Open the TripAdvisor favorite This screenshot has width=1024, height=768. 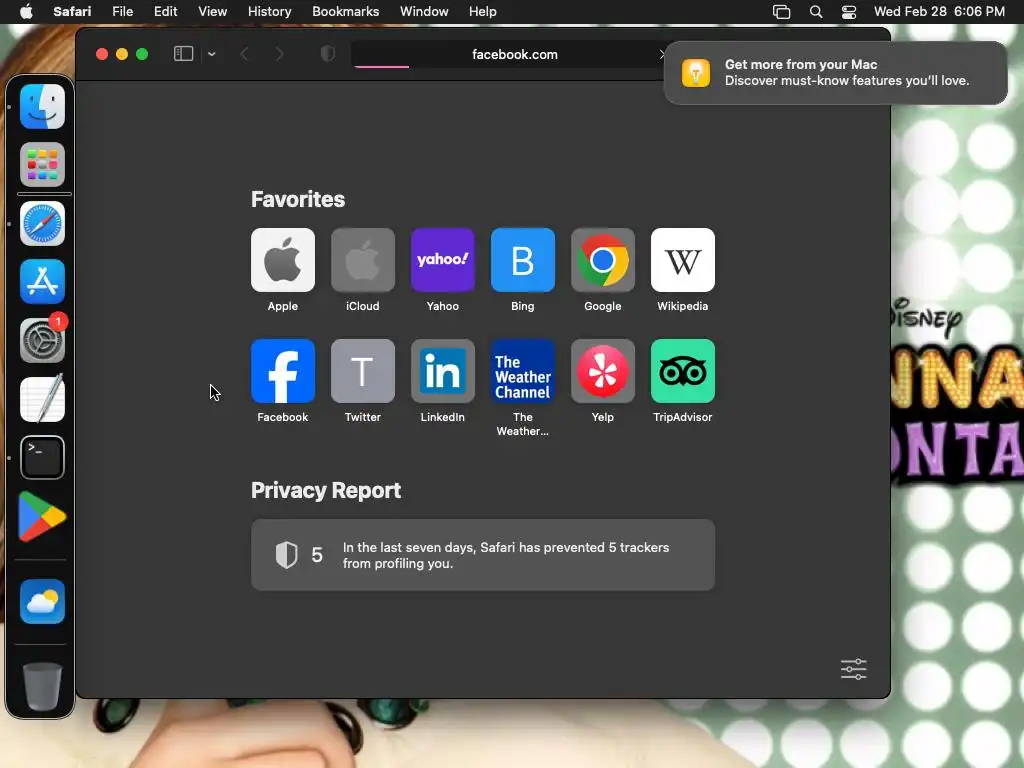click(682, 371)
